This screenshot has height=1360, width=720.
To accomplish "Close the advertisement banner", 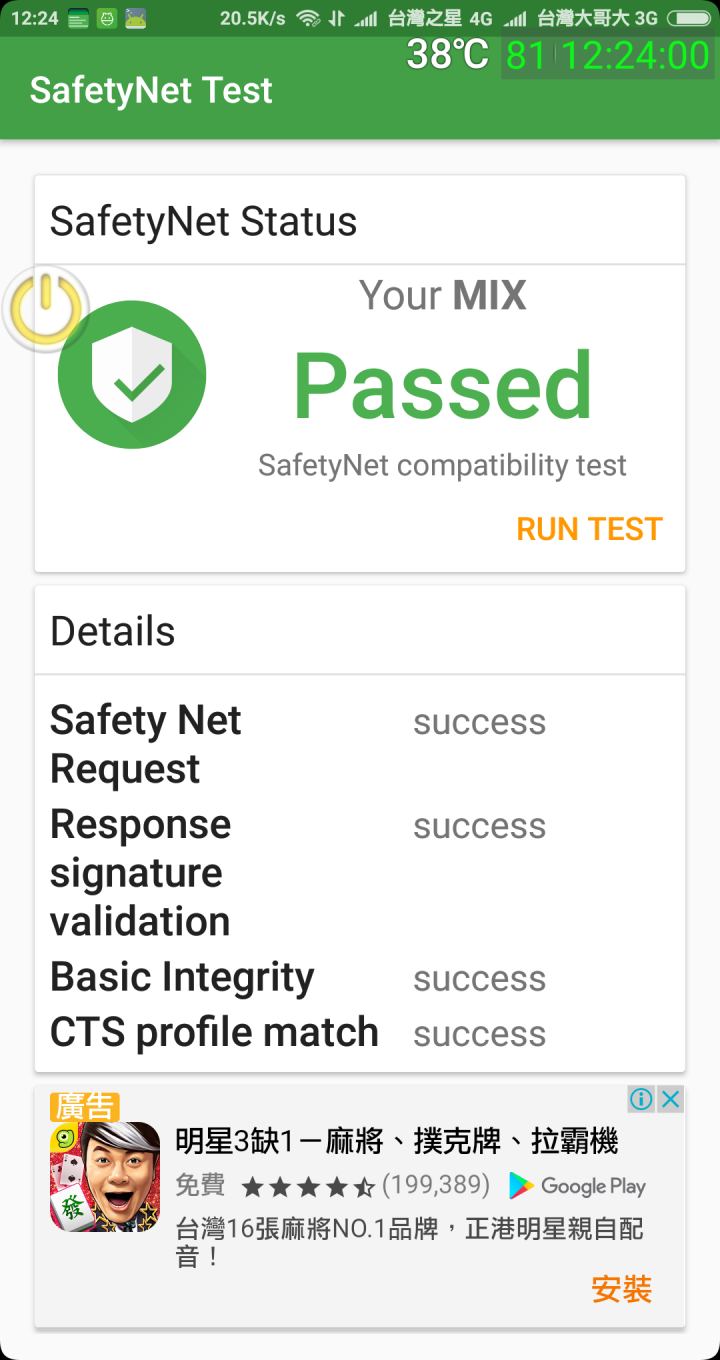I will pyautogui.click(x=671, y=1100).
